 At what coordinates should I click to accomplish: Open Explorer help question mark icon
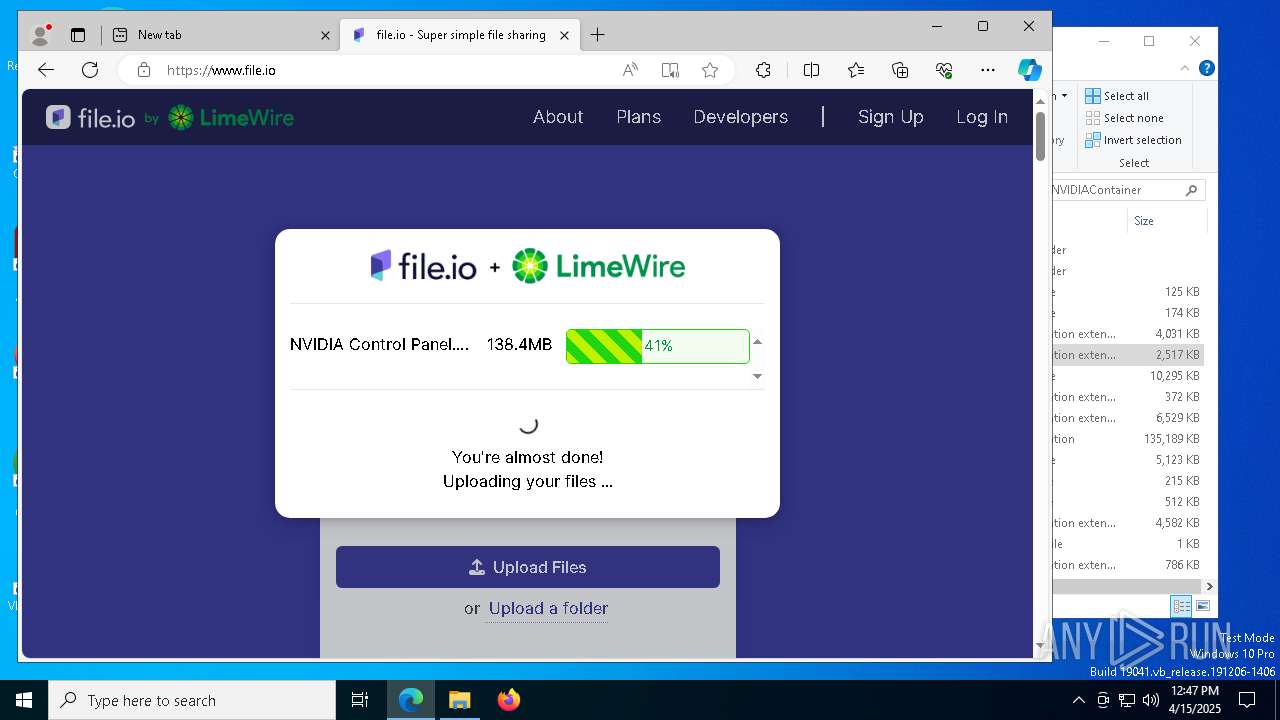(1207, 69)
